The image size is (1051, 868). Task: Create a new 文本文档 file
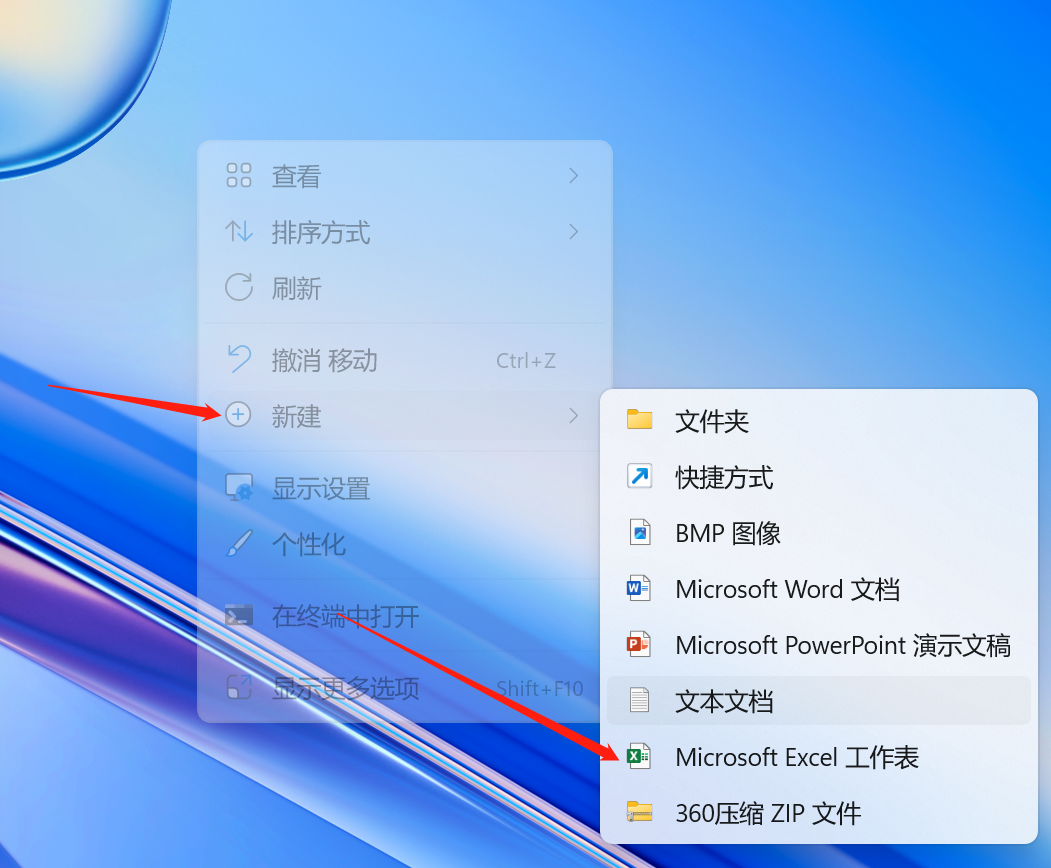tap(724, 701)
